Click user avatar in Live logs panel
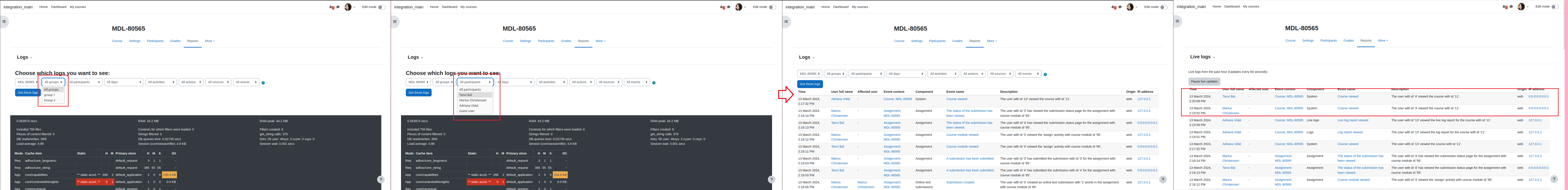The image size is (1568, 190). click(1521, 7)
